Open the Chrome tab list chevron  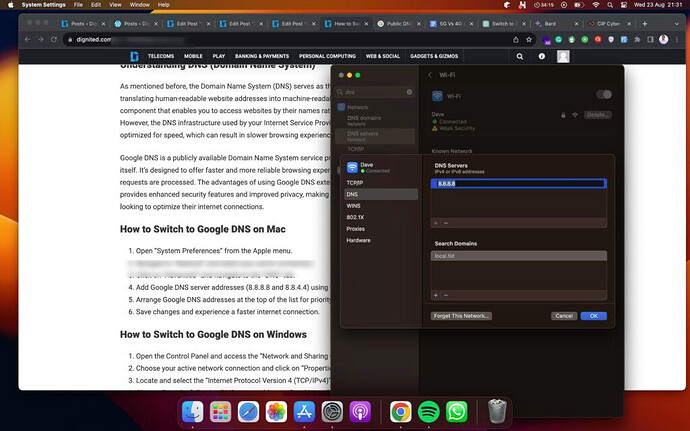(676, 24)
